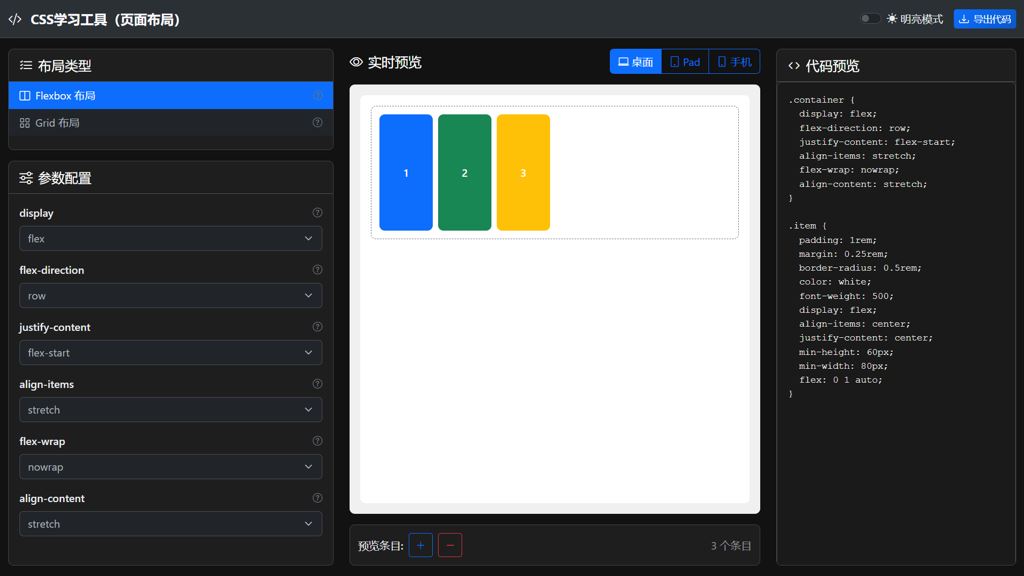Screen dimensions: 1024x576
Task: Open the display dropdown showing flex
Action: pyautogui.click(x=171, y=239)
